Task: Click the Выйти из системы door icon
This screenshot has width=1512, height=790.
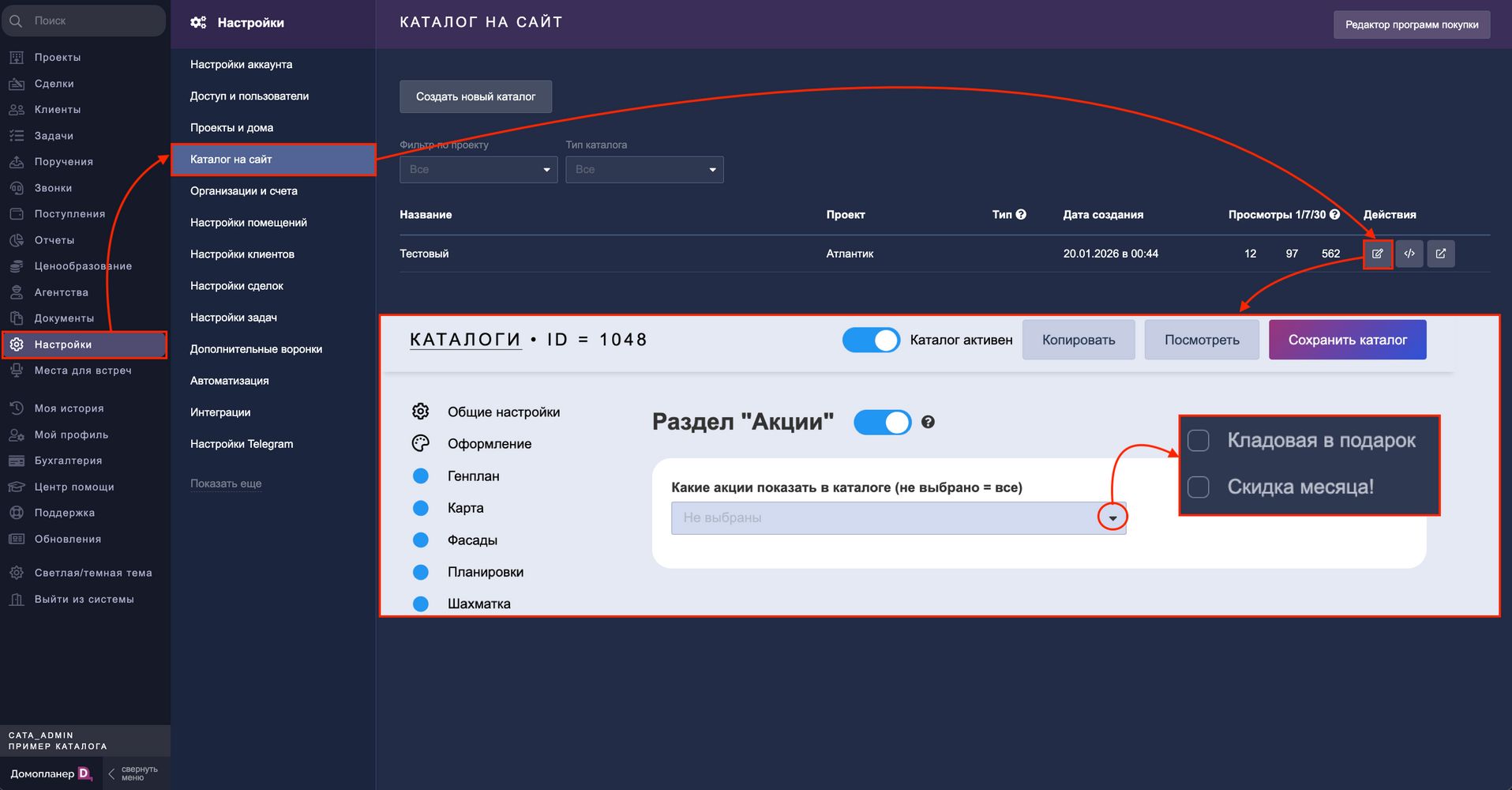Action: (x=17, y=599)
